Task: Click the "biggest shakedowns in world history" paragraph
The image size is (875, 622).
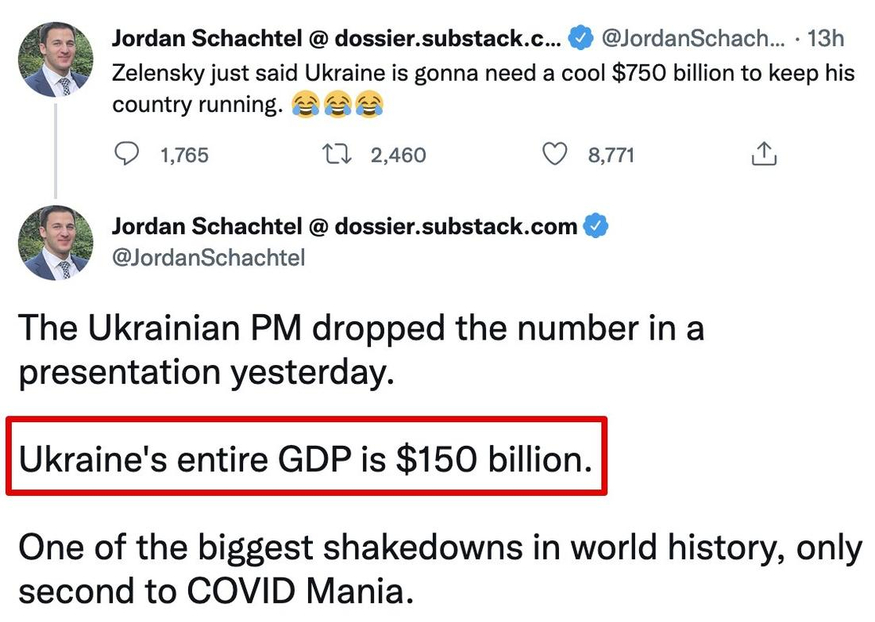Action: [440, 568]
